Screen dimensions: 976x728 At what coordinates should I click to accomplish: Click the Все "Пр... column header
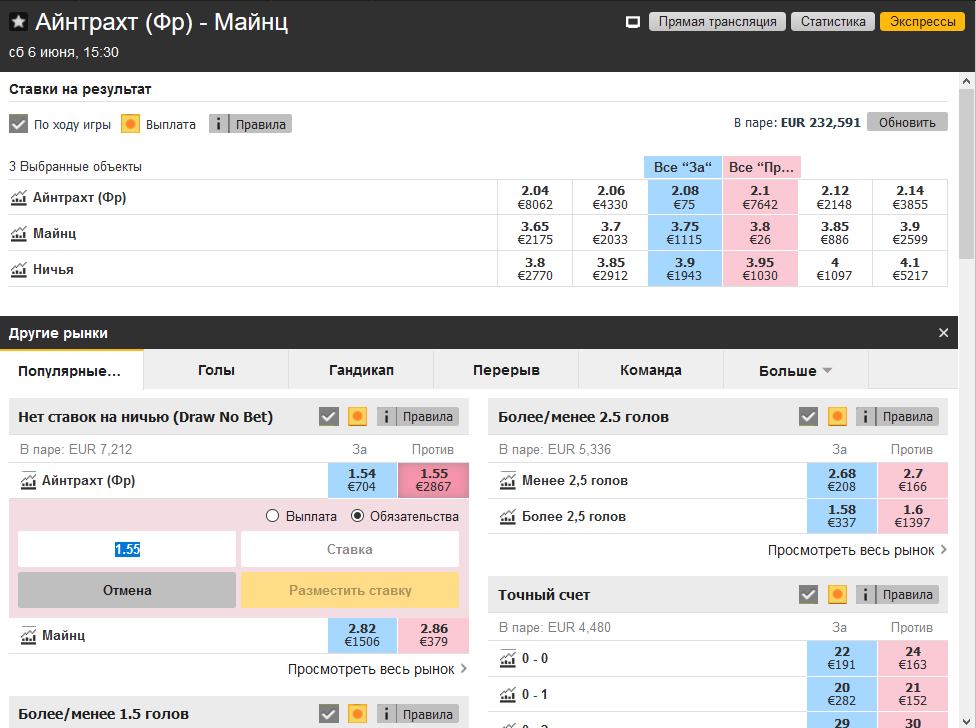click(761, 167)
